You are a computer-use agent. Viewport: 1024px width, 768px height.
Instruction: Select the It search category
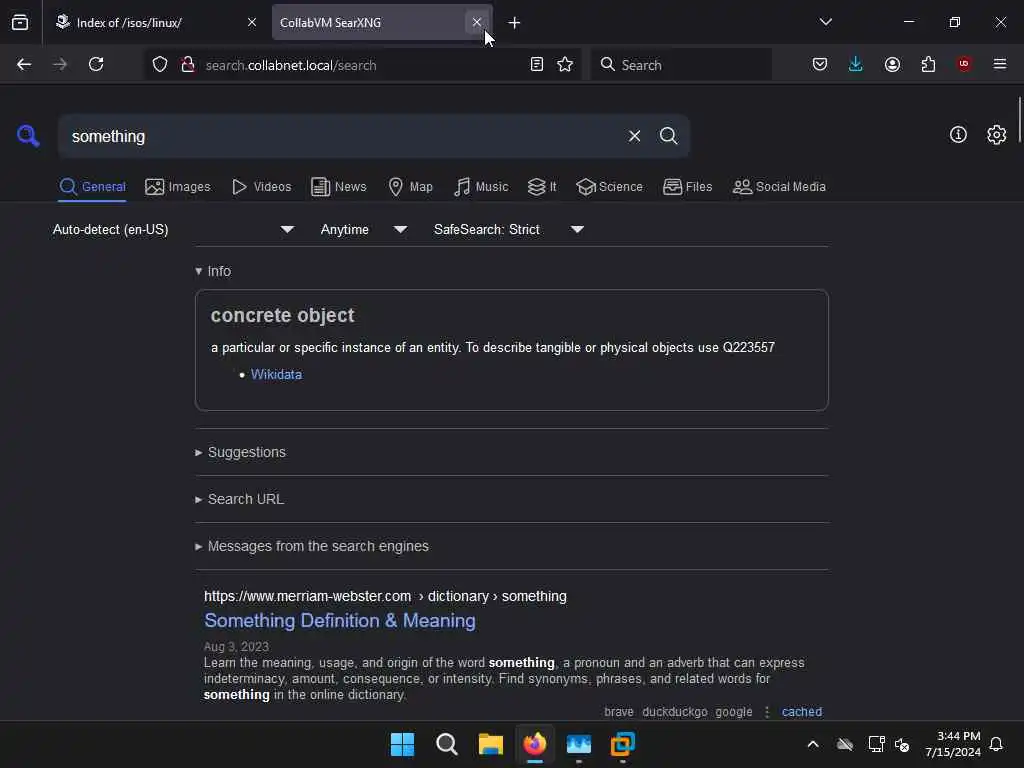click(542, 187)
